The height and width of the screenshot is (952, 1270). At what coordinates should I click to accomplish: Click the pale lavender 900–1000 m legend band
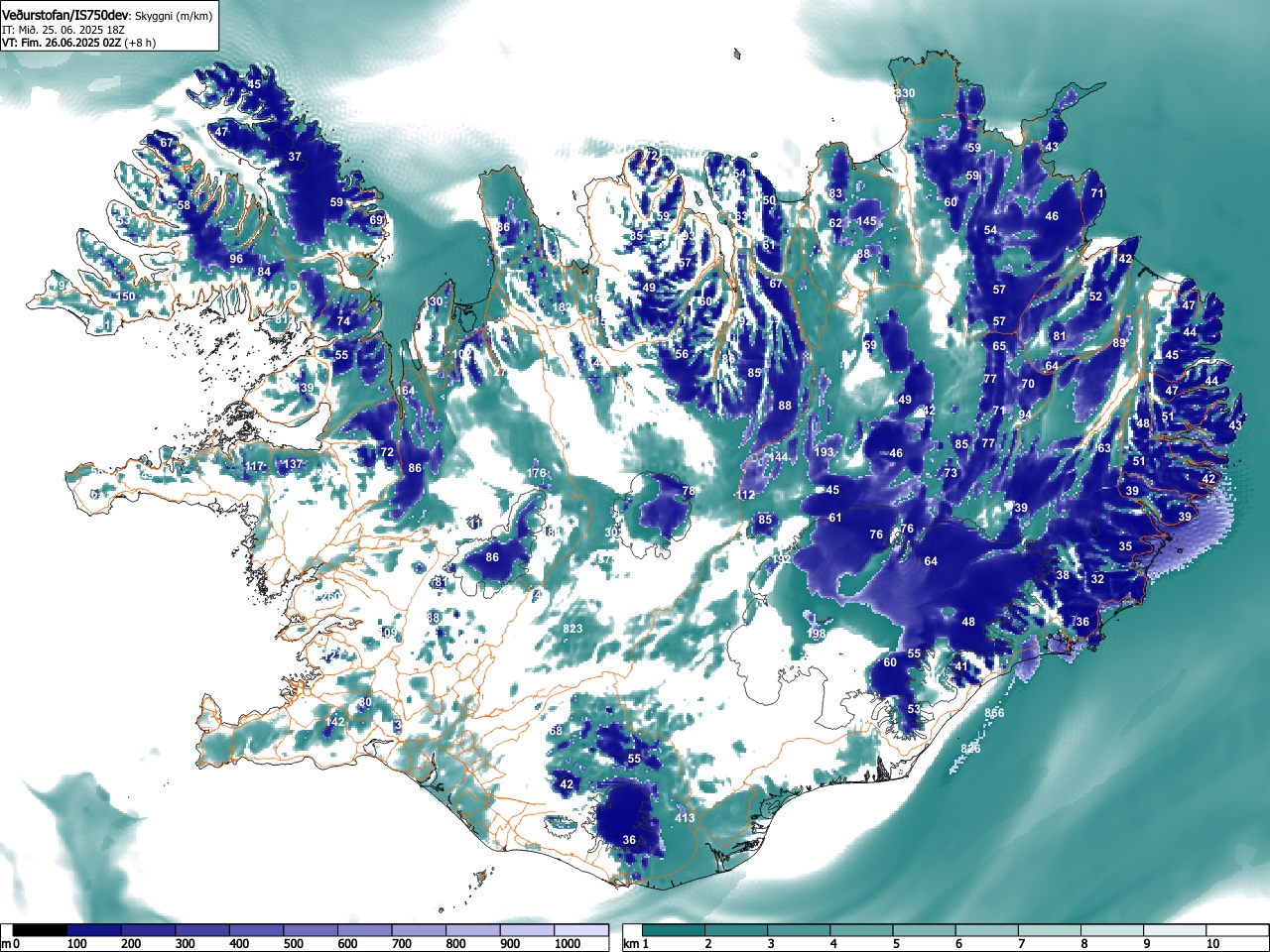pos(527,930)
